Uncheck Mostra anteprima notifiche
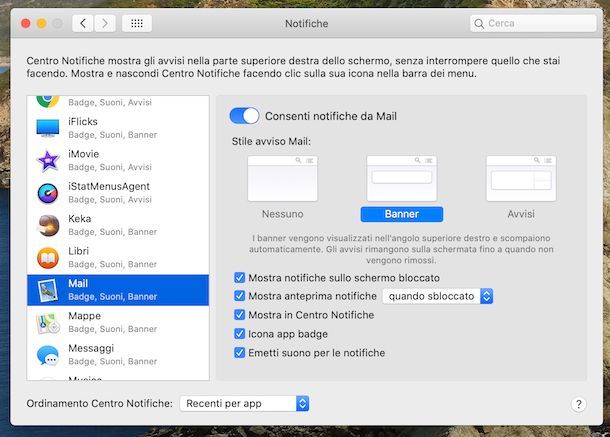This screenshot has height=437, width=610. tap(239, 296)
